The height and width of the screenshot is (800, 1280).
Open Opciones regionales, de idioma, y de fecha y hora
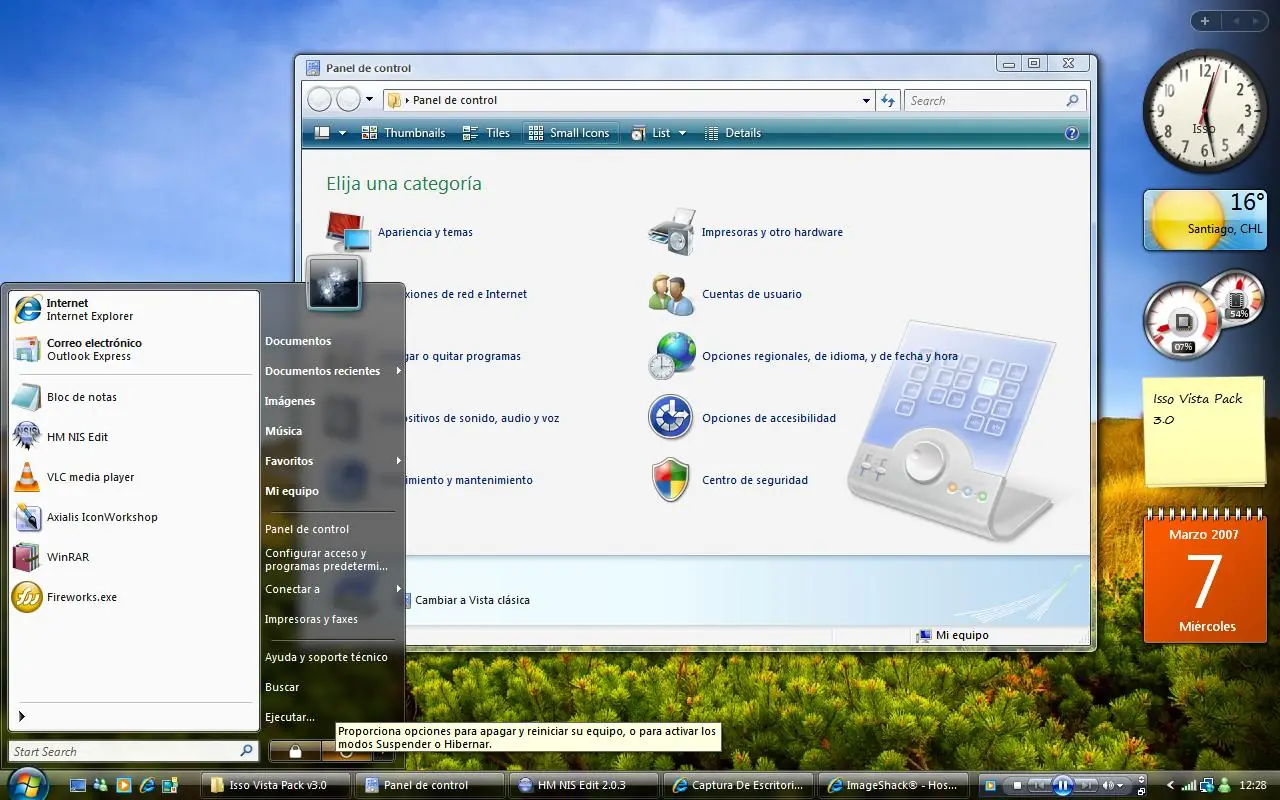pos(803,356)
